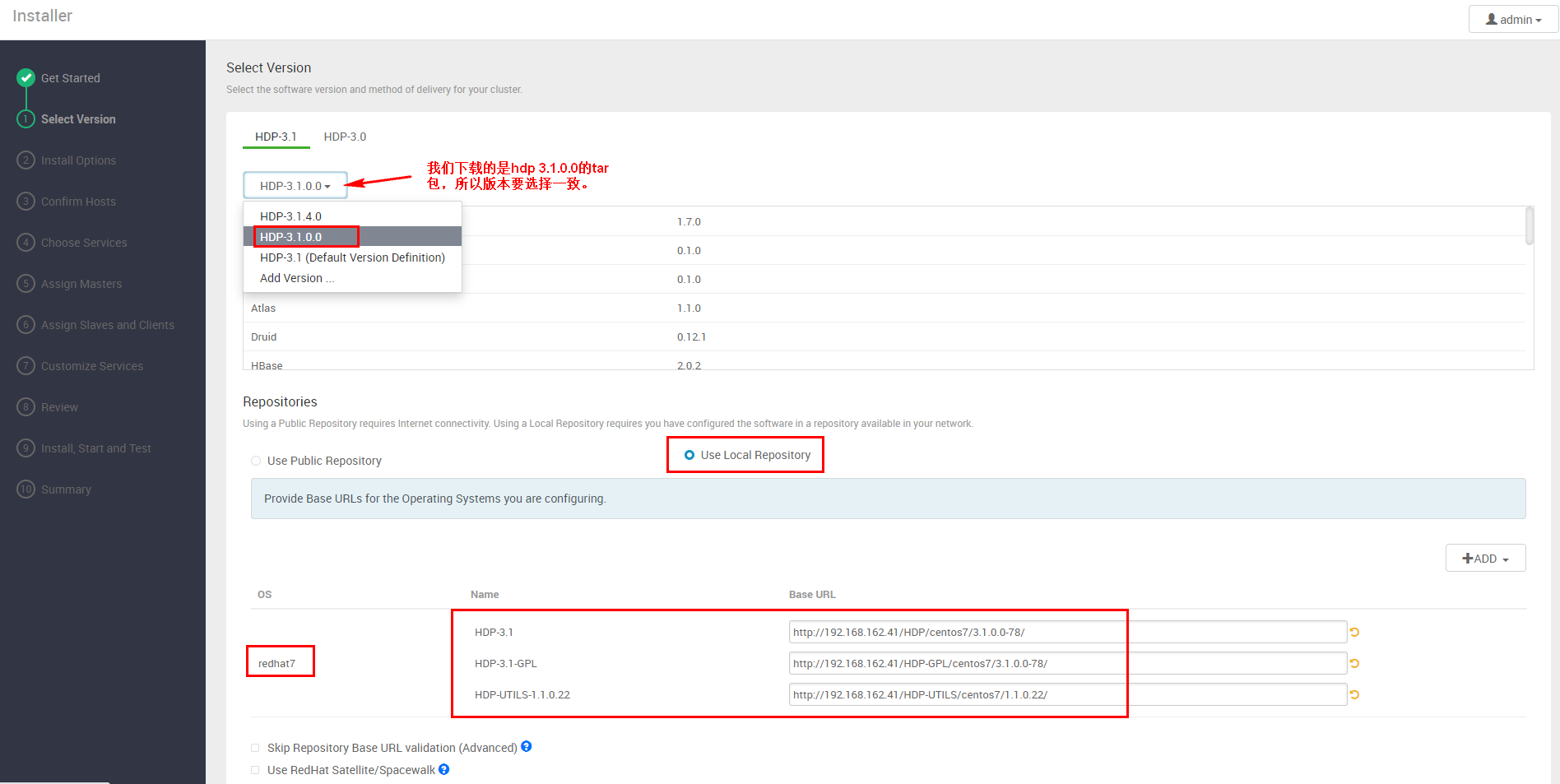Image resolution: width=1560 pixels, height=784 pixels.
Task: Choose HDP-3.1.0.0 from version list
Action: coord(352,236)
